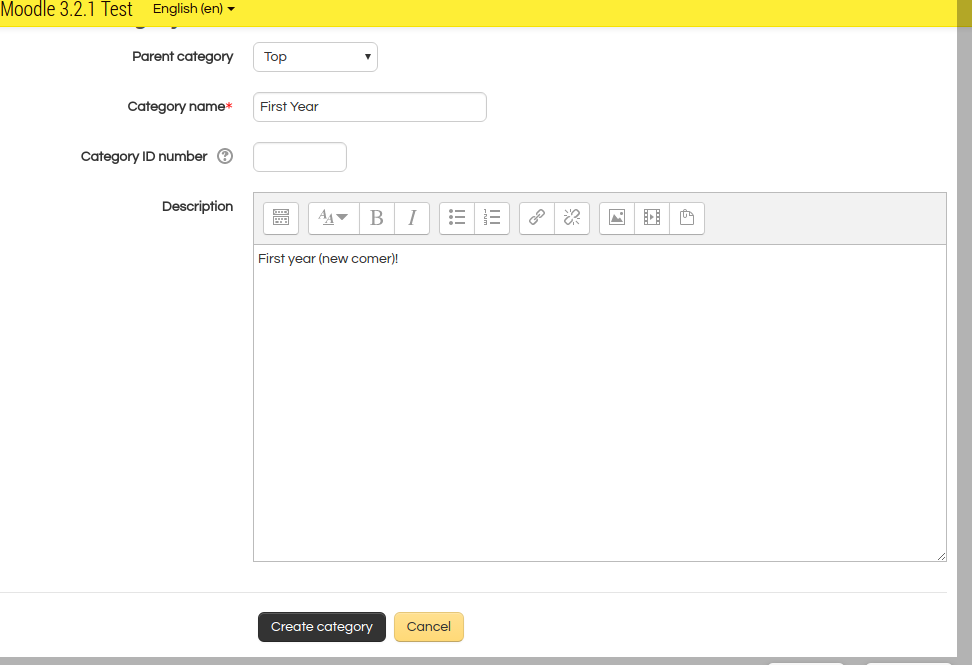Expand the Parent category dropdown

tap(315, 57)
